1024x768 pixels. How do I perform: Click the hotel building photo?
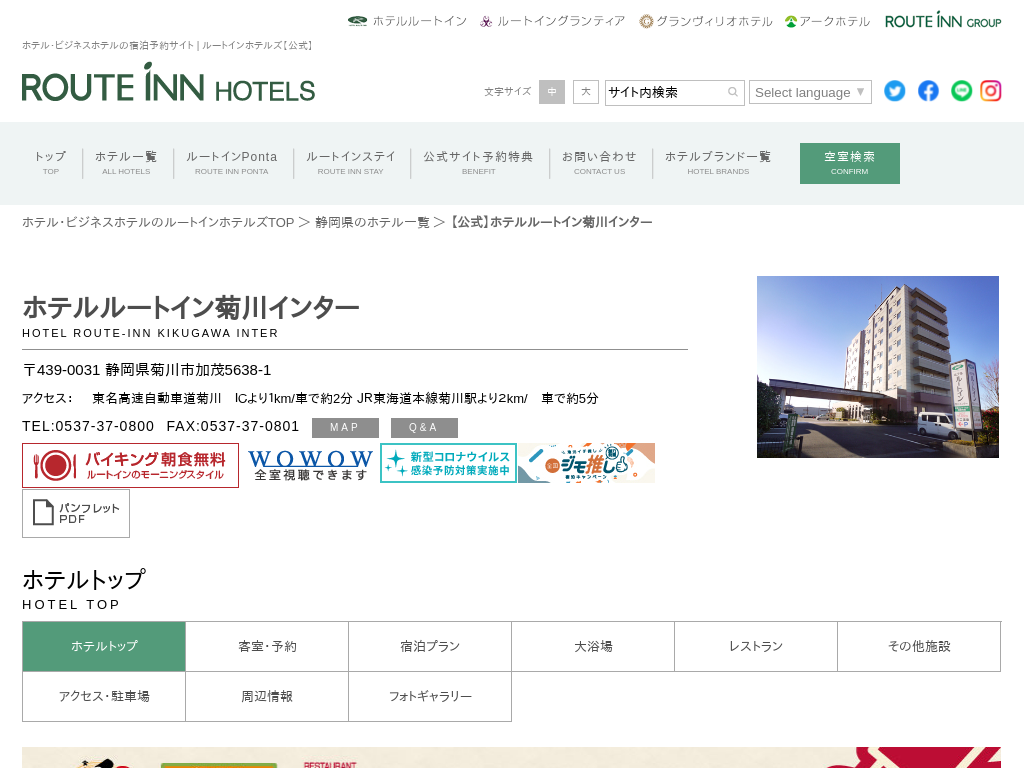[878, 367]
